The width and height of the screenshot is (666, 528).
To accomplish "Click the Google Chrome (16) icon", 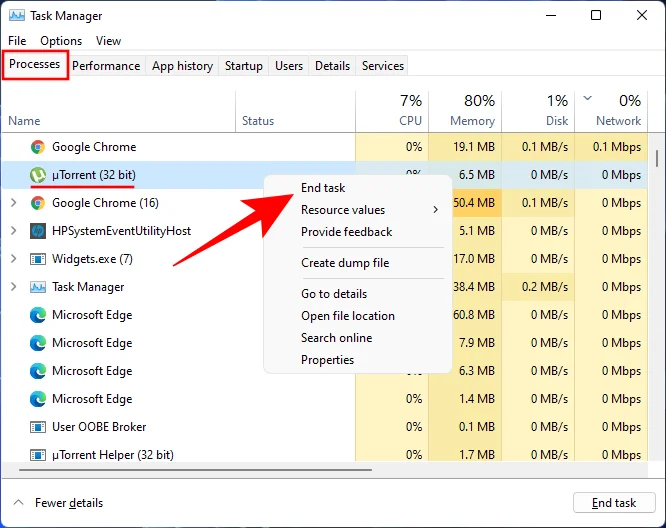I will pos(38,203).
